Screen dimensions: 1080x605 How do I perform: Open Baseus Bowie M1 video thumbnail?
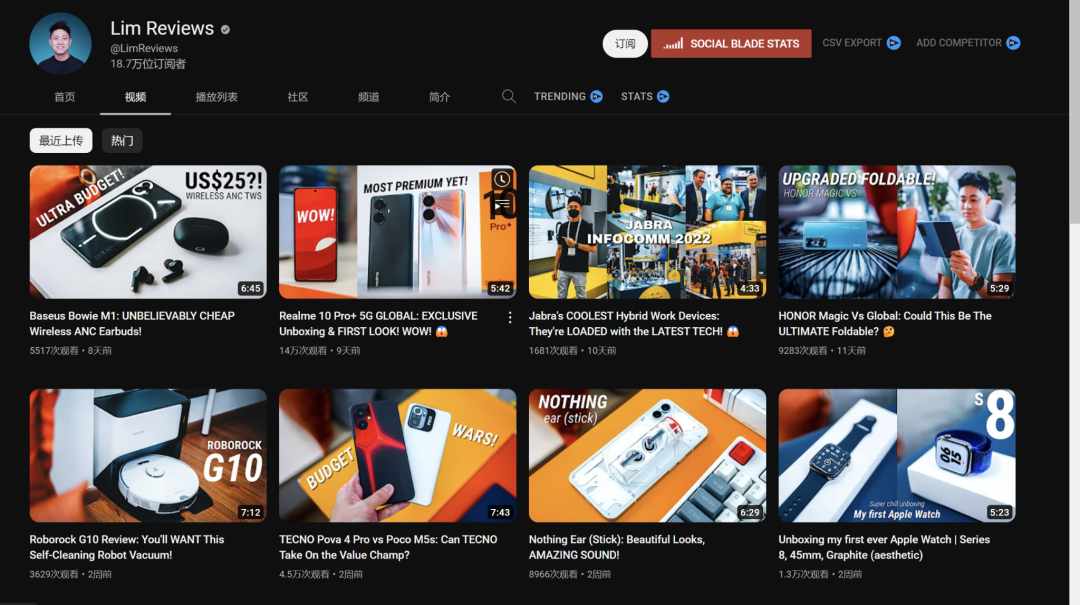[x=148, y=232]
